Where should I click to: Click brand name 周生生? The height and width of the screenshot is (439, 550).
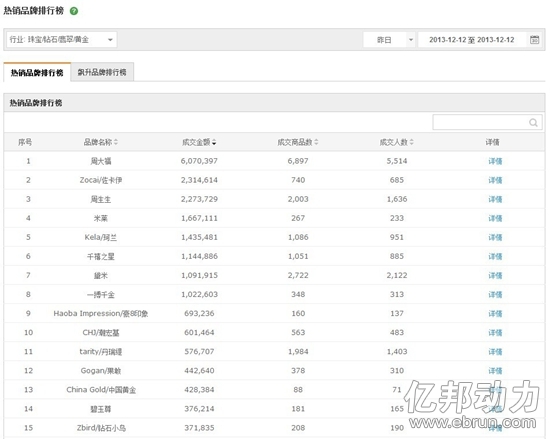coord(101,199)
